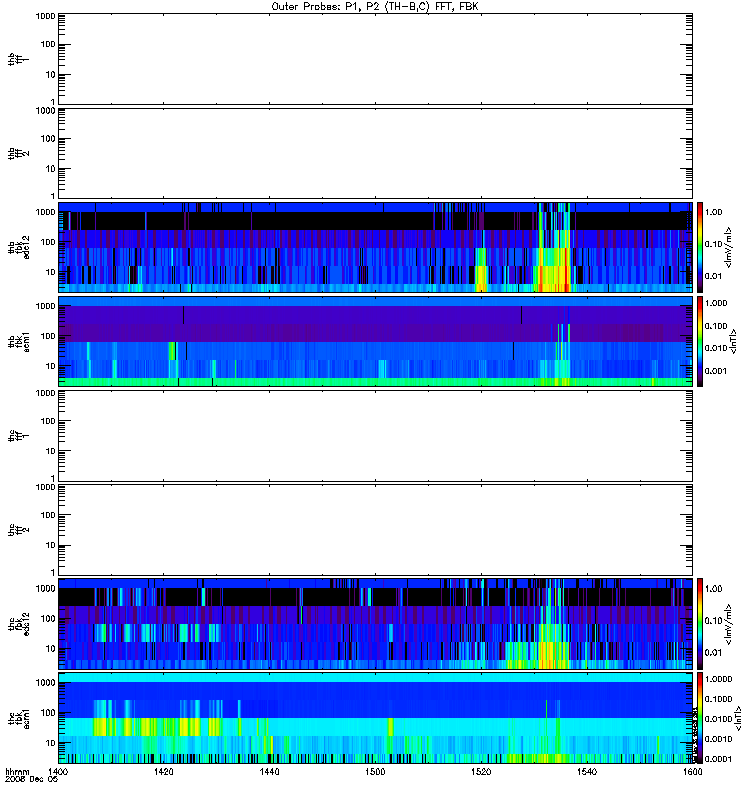Click the 0.0100 tick on thc scm1 colorbar

point(718,719)
